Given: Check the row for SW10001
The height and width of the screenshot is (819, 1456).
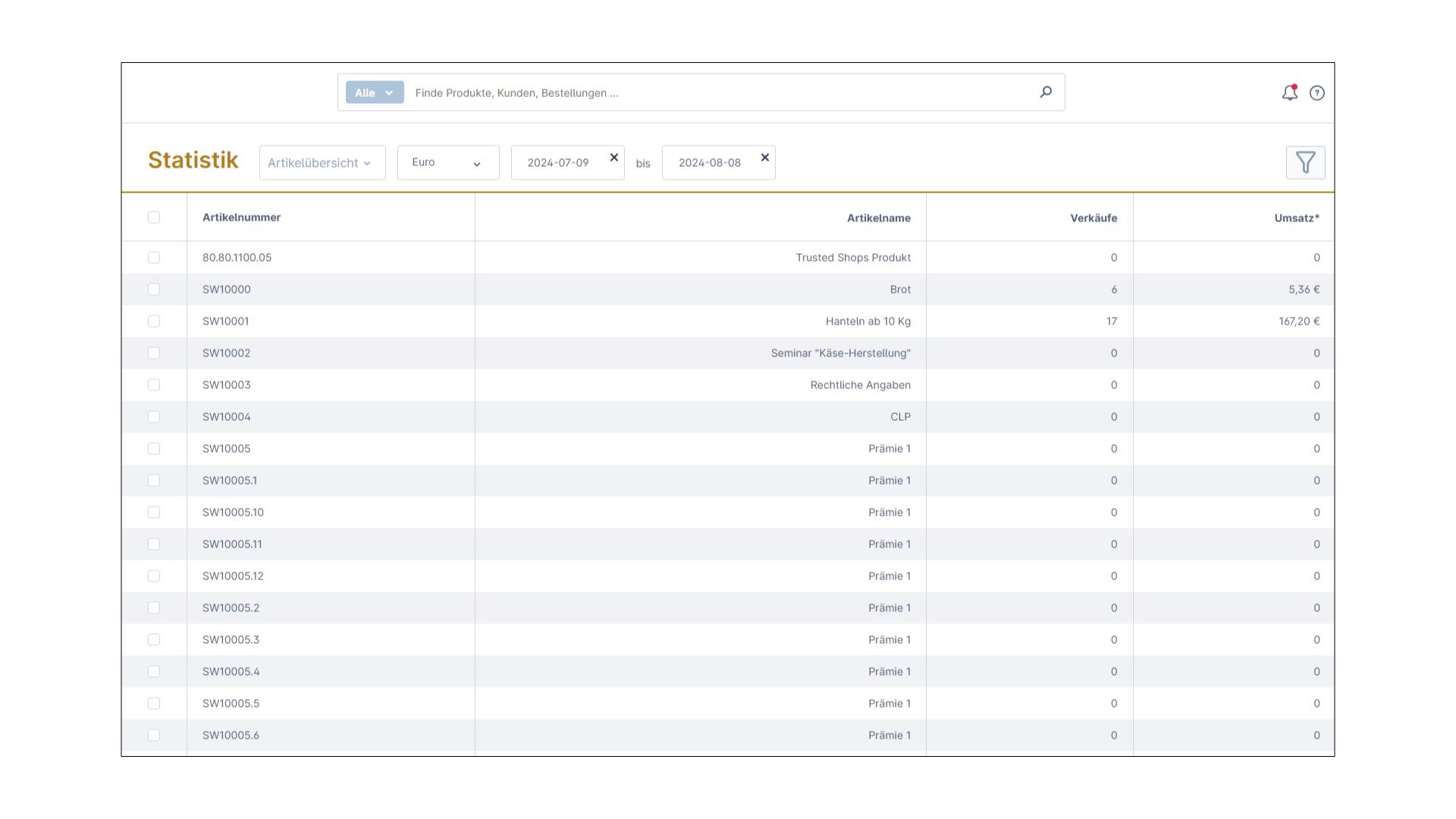Looking at the screenshot, I should tap(154, 322).
